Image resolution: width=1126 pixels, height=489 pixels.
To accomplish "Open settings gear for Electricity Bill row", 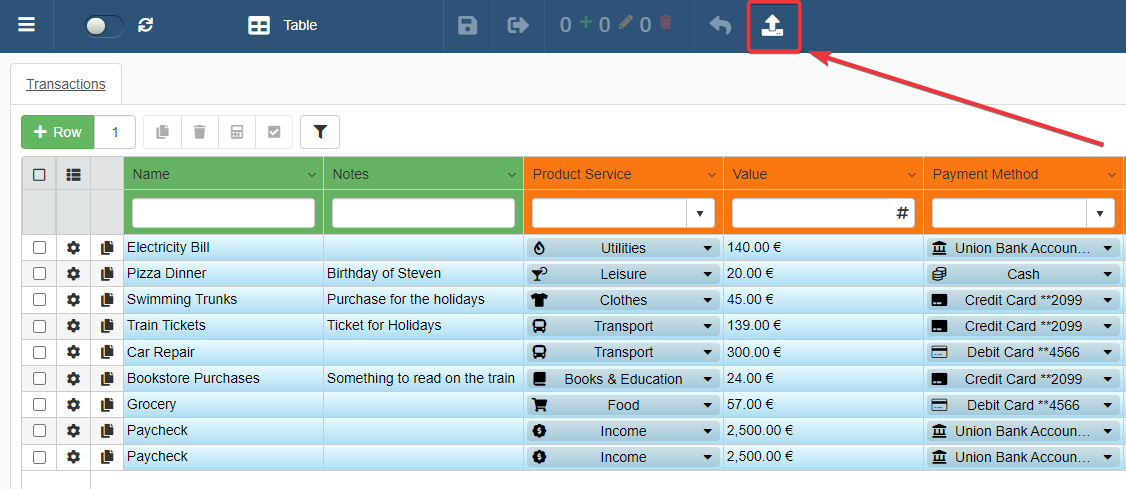I will (73, 248).
